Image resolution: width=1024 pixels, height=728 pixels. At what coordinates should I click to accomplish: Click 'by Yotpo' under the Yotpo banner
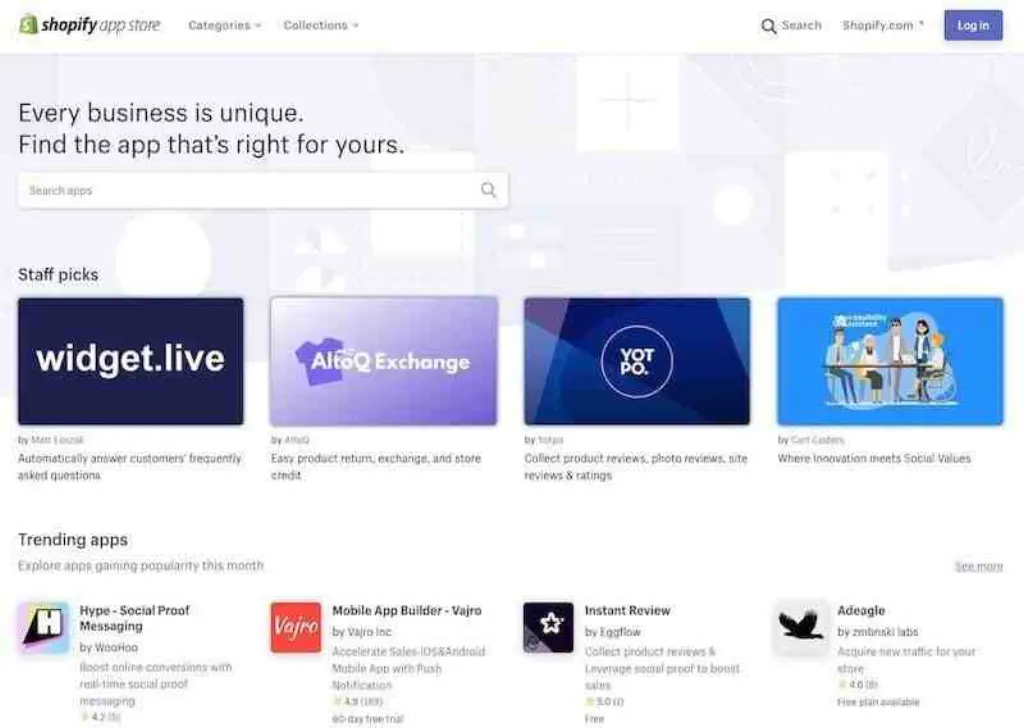(544, 440)
